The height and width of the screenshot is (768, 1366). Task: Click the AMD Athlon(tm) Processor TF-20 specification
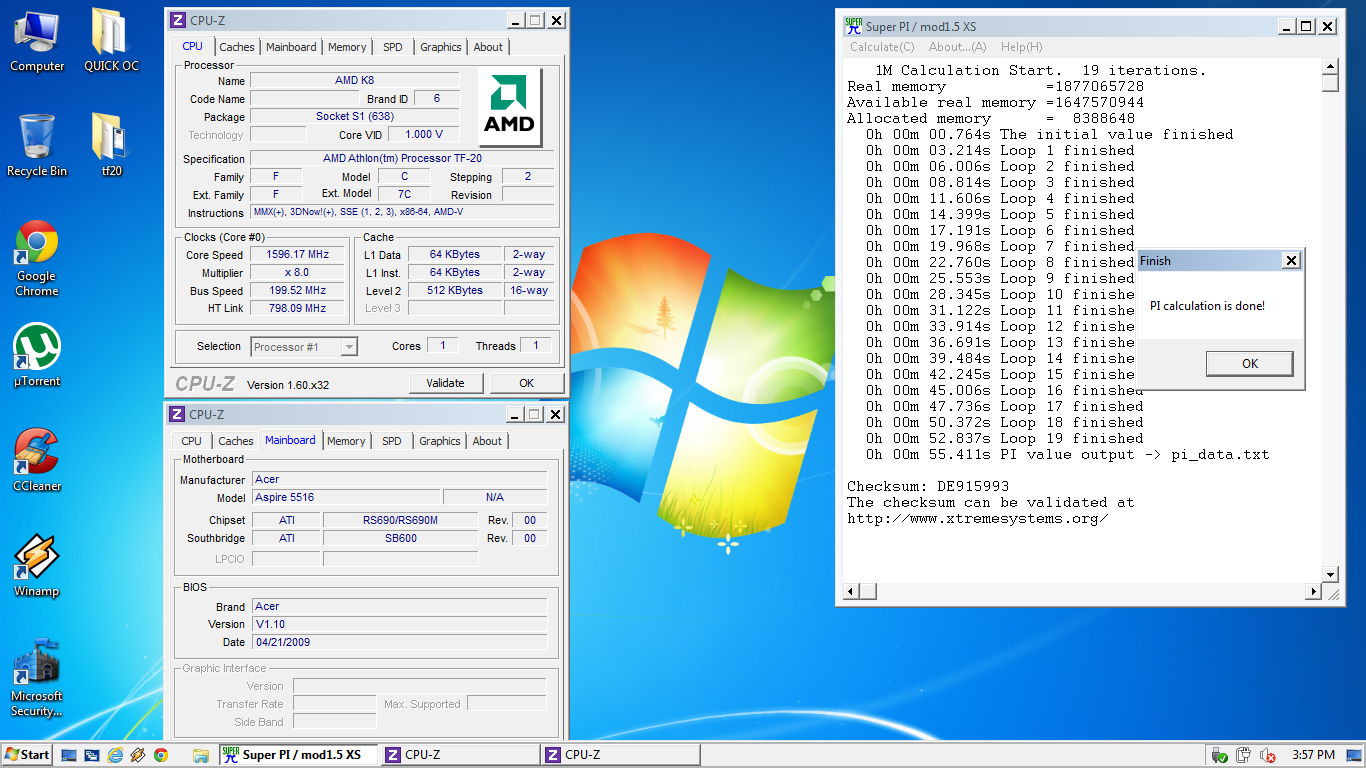click(x=401, y=159)
